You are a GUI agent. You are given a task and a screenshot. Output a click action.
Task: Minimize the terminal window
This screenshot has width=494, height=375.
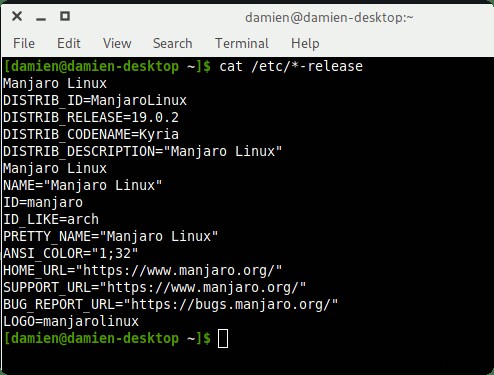pos(41,19)
